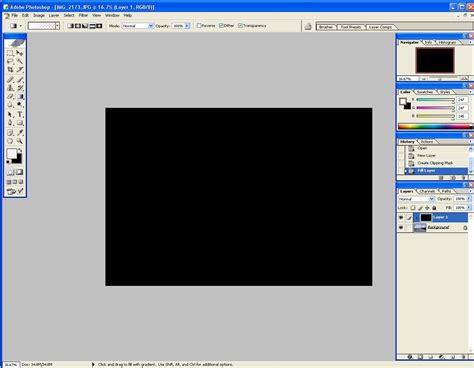Click the red R slider in Color panel
The height and width of the screenshot is (368, 474).
pos(435,100)
